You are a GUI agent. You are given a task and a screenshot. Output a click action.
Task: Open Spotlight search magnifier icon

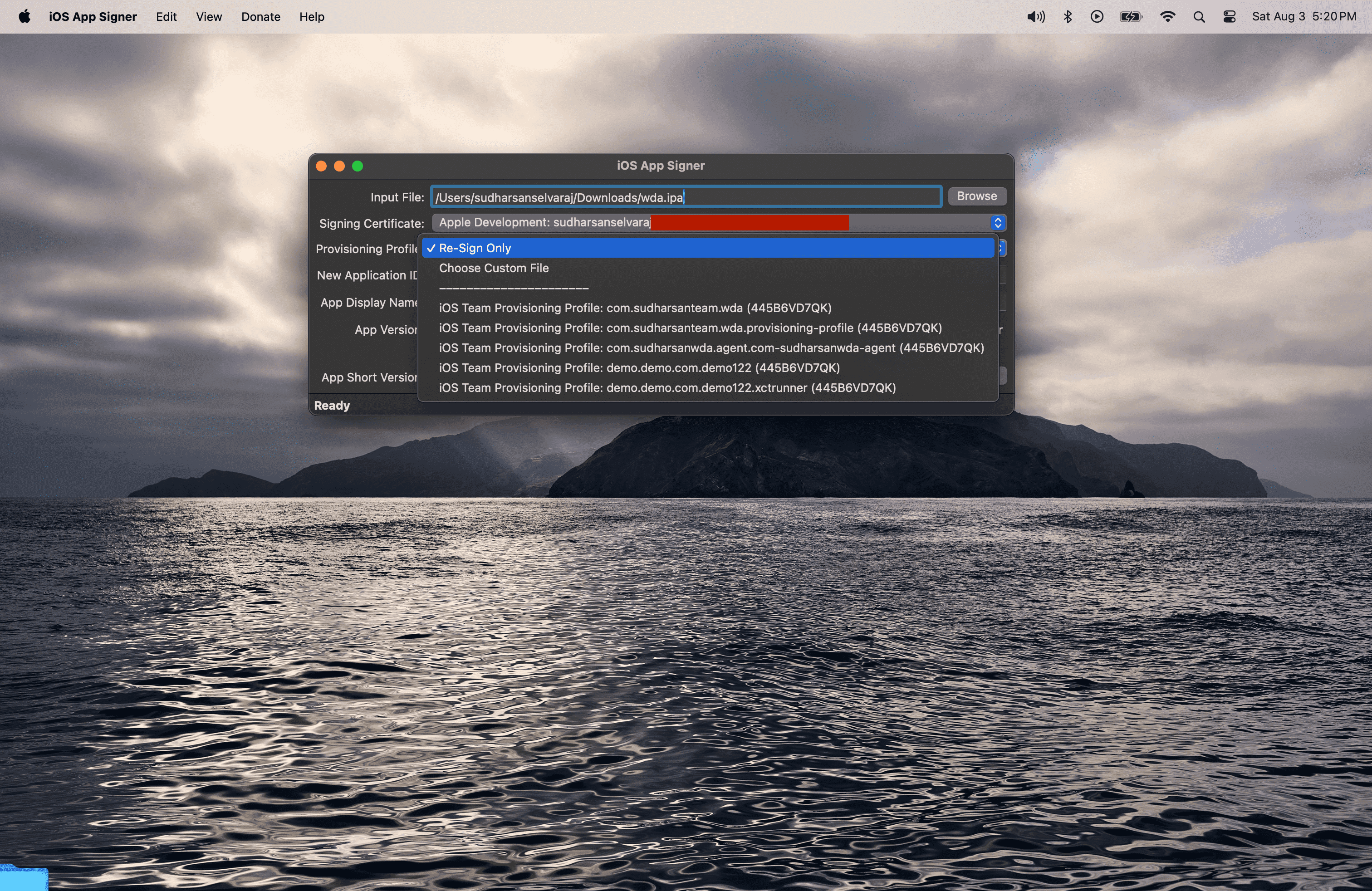[1199, 16]
